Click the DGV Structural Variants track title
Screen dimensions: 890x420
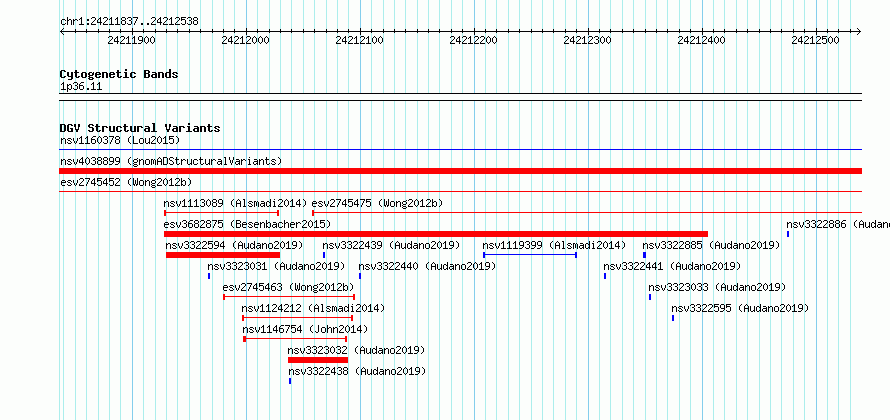pyautogui.click(x=140, y=128)
